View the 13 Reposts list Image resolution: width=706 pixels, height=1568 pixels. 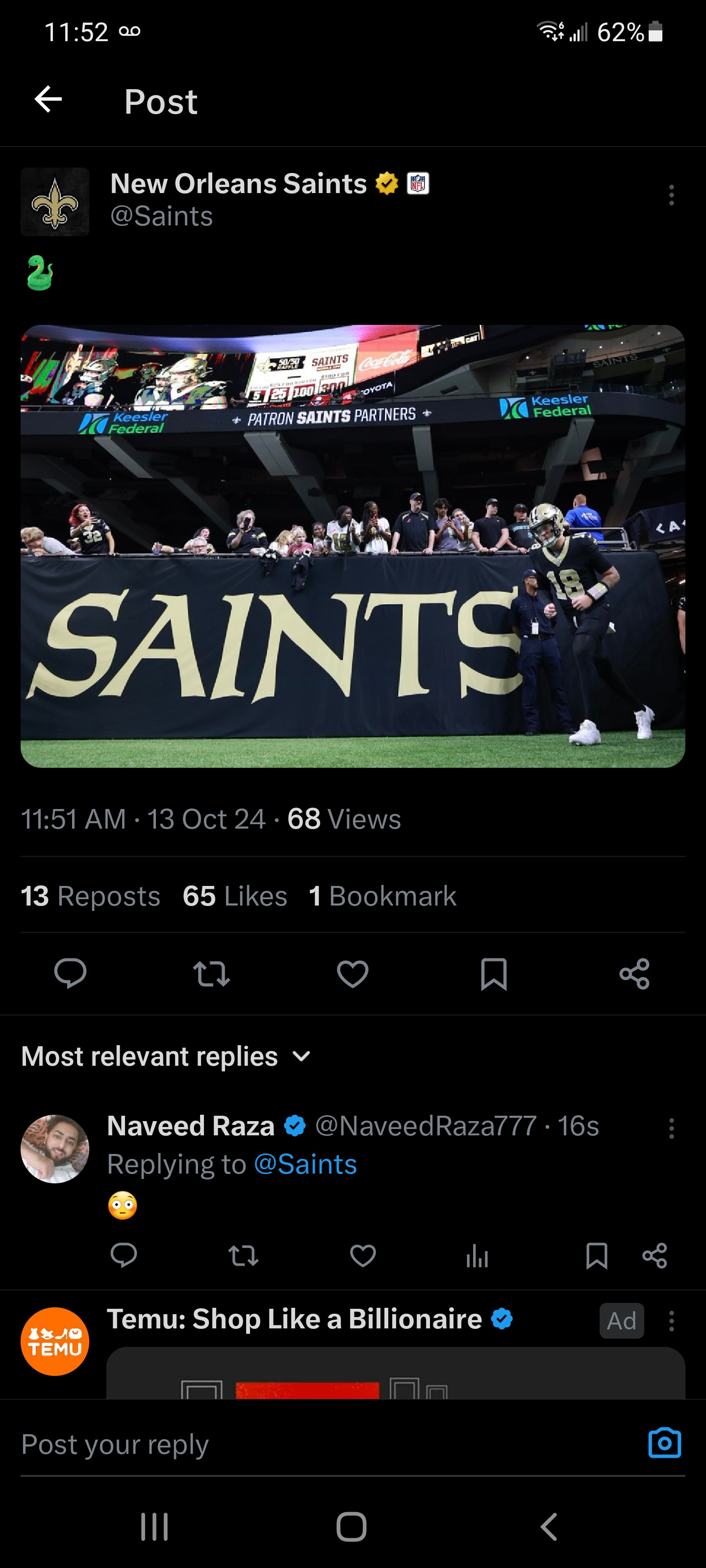90,895
